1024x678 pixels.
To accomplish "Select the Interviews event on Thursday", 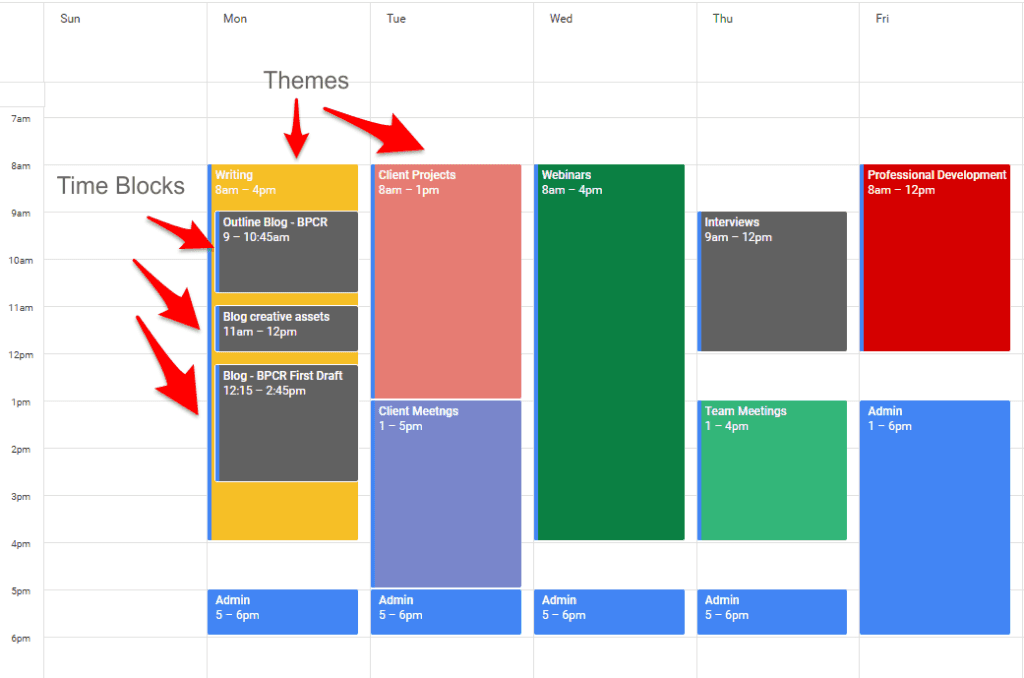I will tap(773, 281).
